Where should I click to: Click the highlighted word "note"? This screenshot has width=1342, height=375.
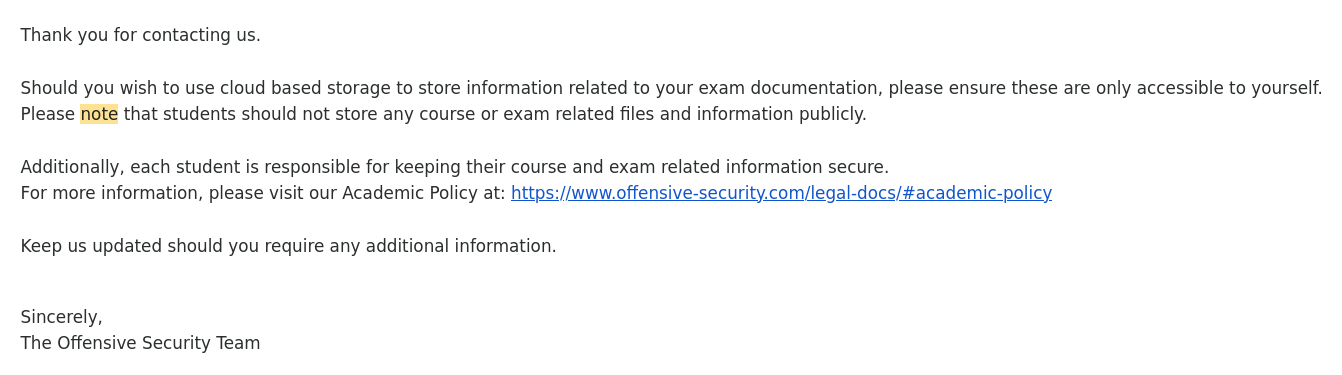[99, 114]
